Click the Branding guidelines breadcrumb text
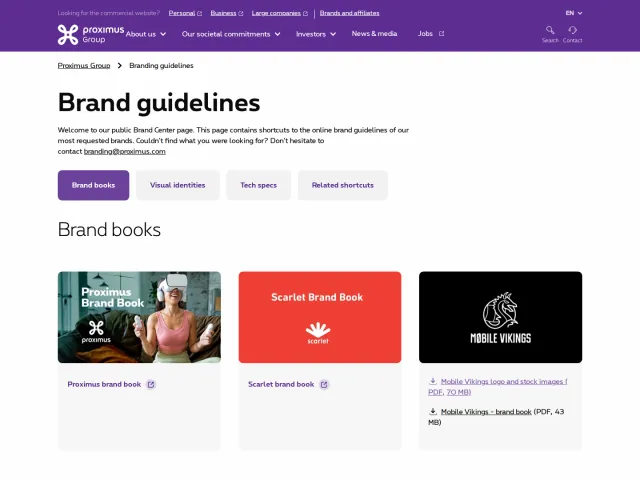The image size is (640, 480). point(161,66)
